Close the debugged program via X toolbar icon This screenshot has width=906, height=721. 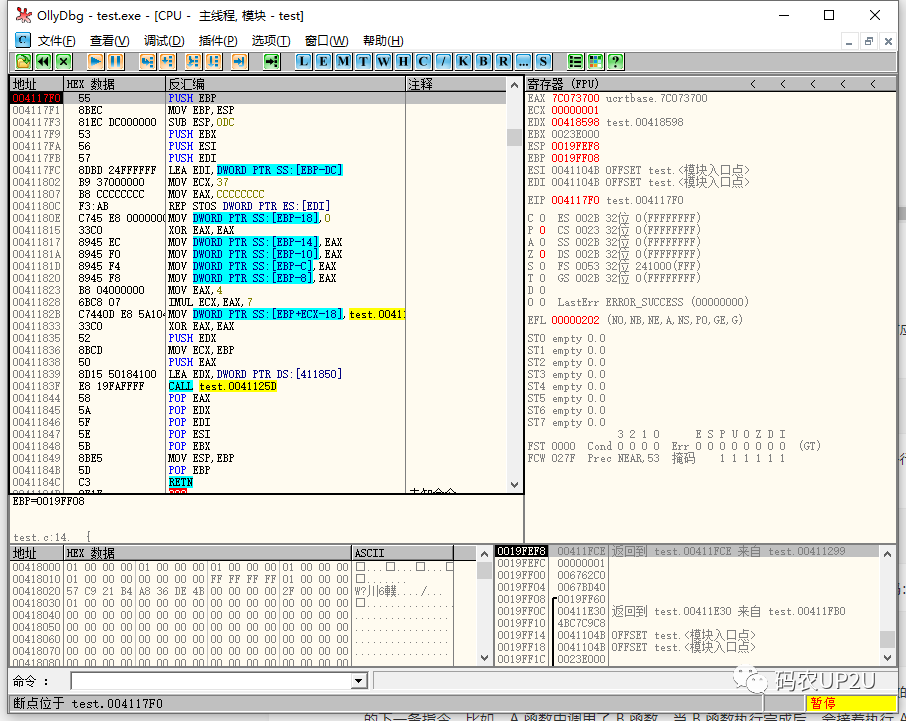[x=64, y=61]
